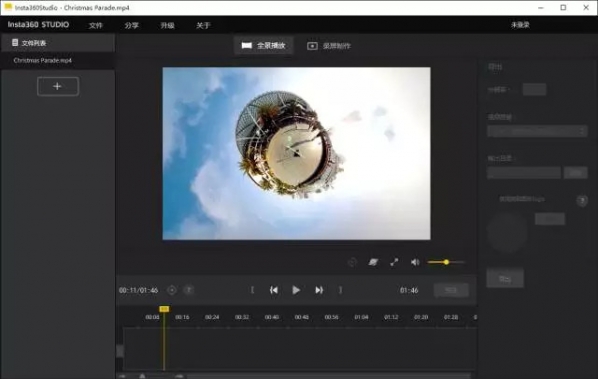Open the 分享 menu
This screenshot has height=379, width=598.
131,25
